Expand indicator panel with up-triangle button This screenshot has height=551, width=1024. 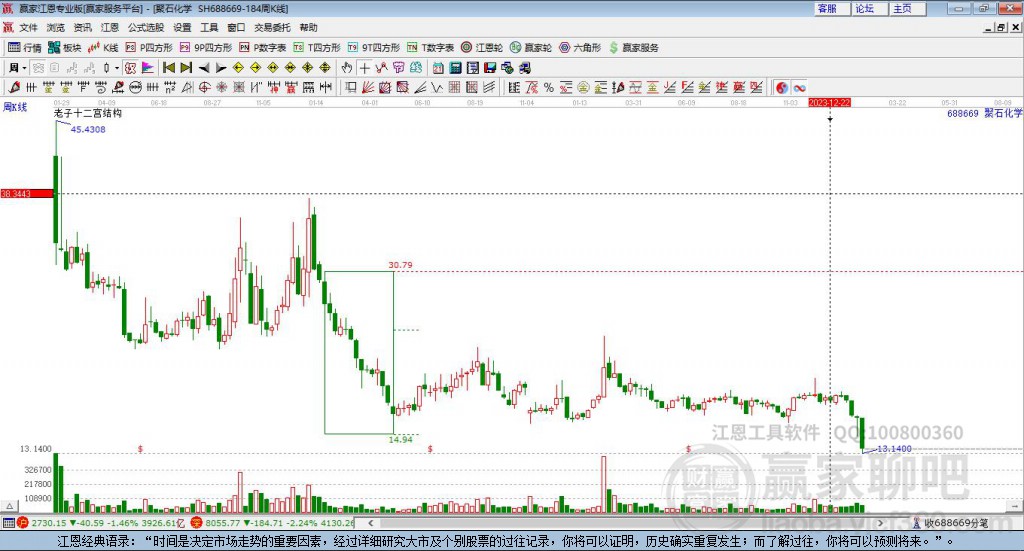point(9,506)
